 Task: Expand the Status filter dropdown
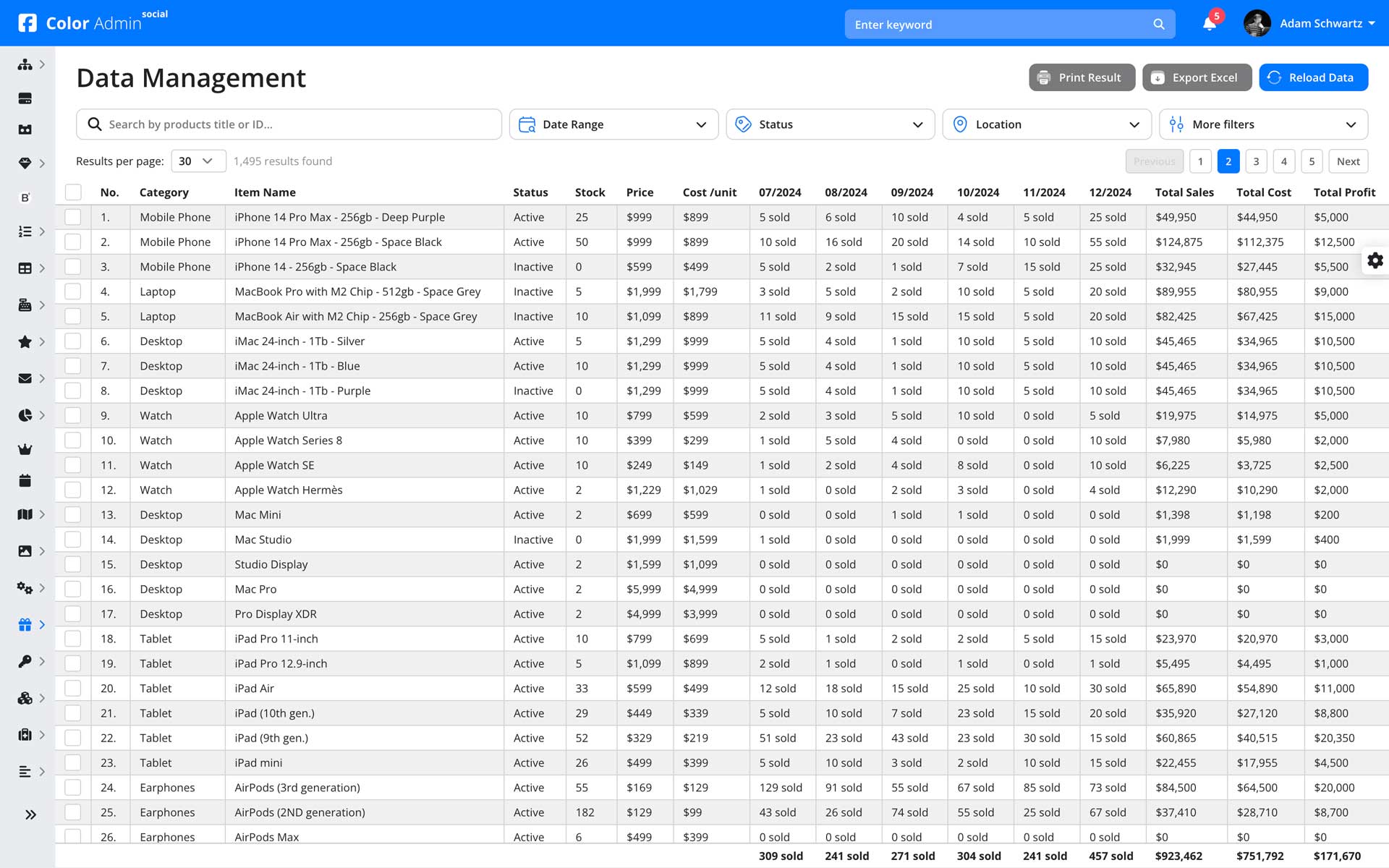[x=830, y=124]
